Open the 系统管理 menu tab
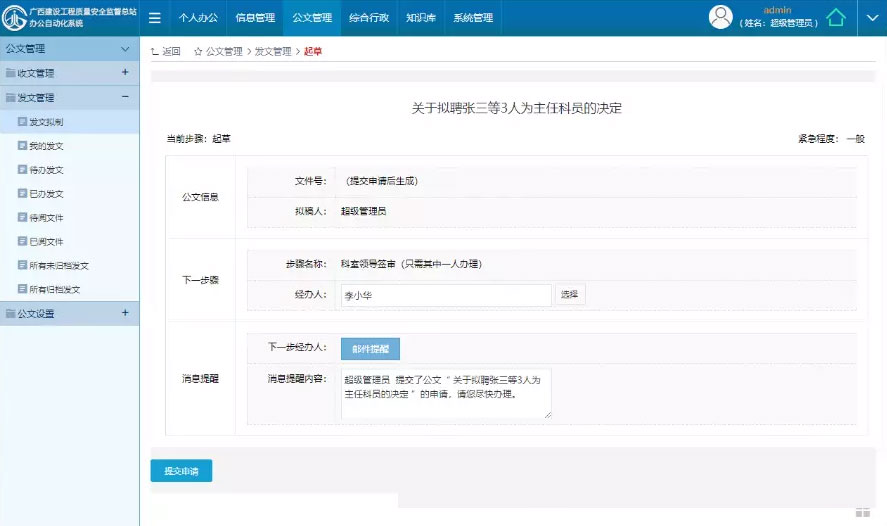The image size is (887, 526). pyautogui.click(x=472, y=18)
